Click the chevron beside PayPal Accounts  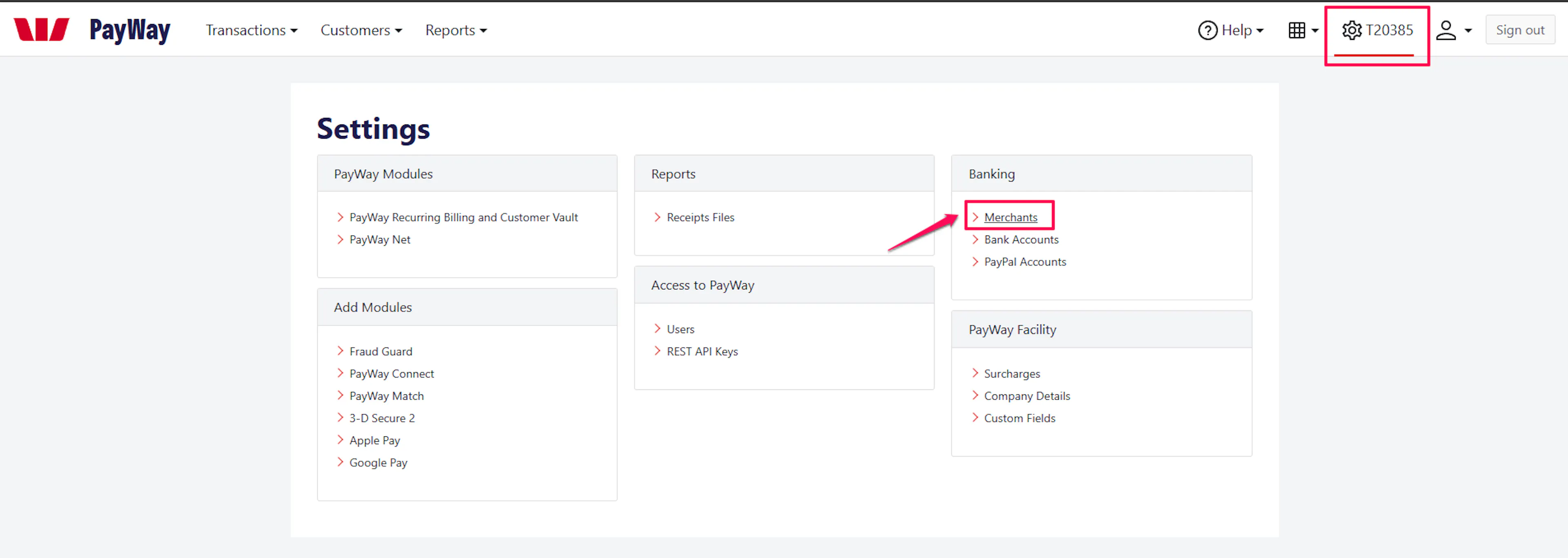point(975,262)
